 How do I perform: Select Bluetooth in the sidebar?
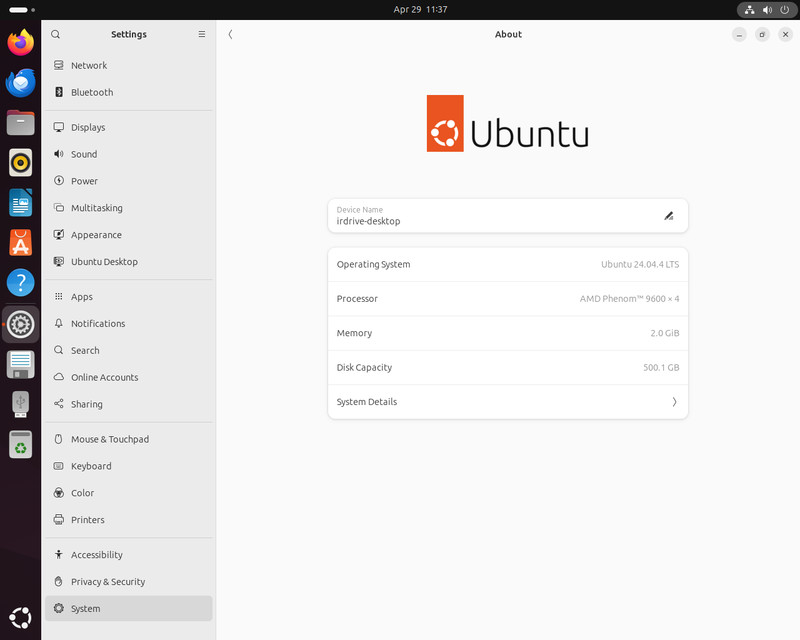click(129, 92)
